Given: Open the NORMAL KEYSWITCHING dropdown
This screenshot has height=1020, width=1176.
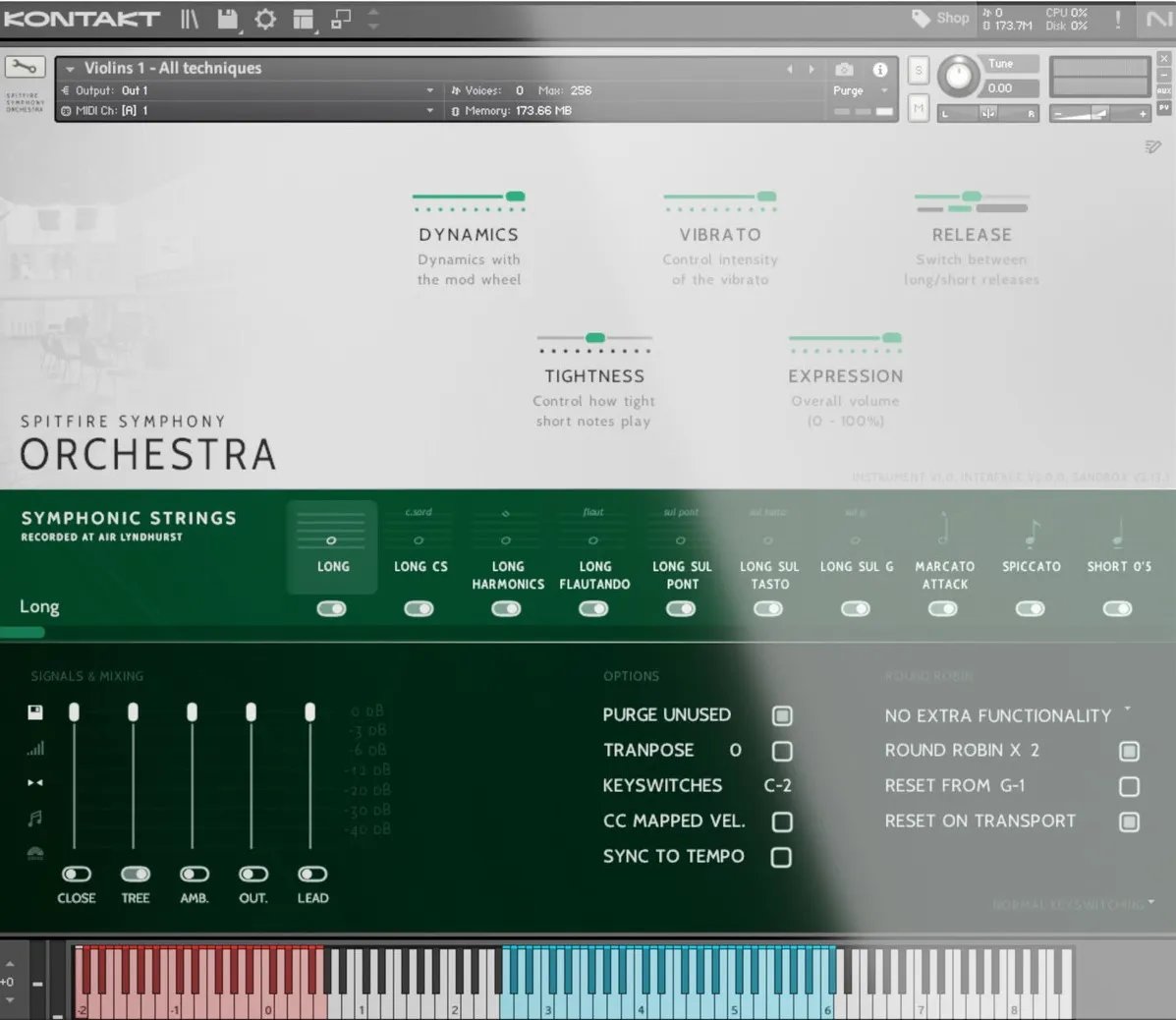Looking at the screenshot, I should (1073, 904).
